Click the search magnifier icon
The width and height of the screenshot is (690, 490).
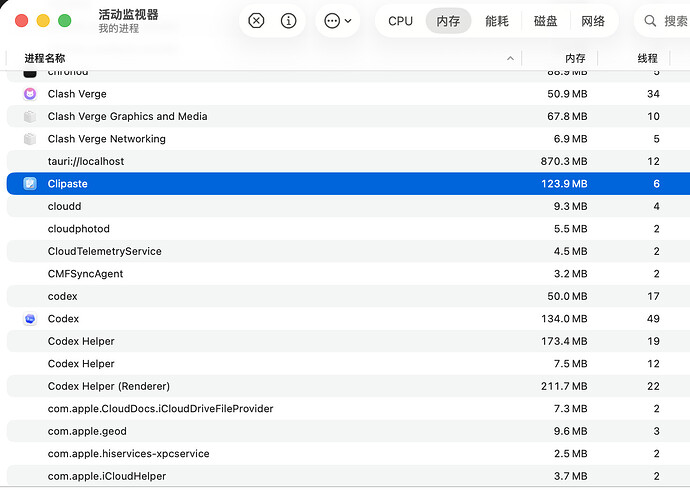coord(650,21)
